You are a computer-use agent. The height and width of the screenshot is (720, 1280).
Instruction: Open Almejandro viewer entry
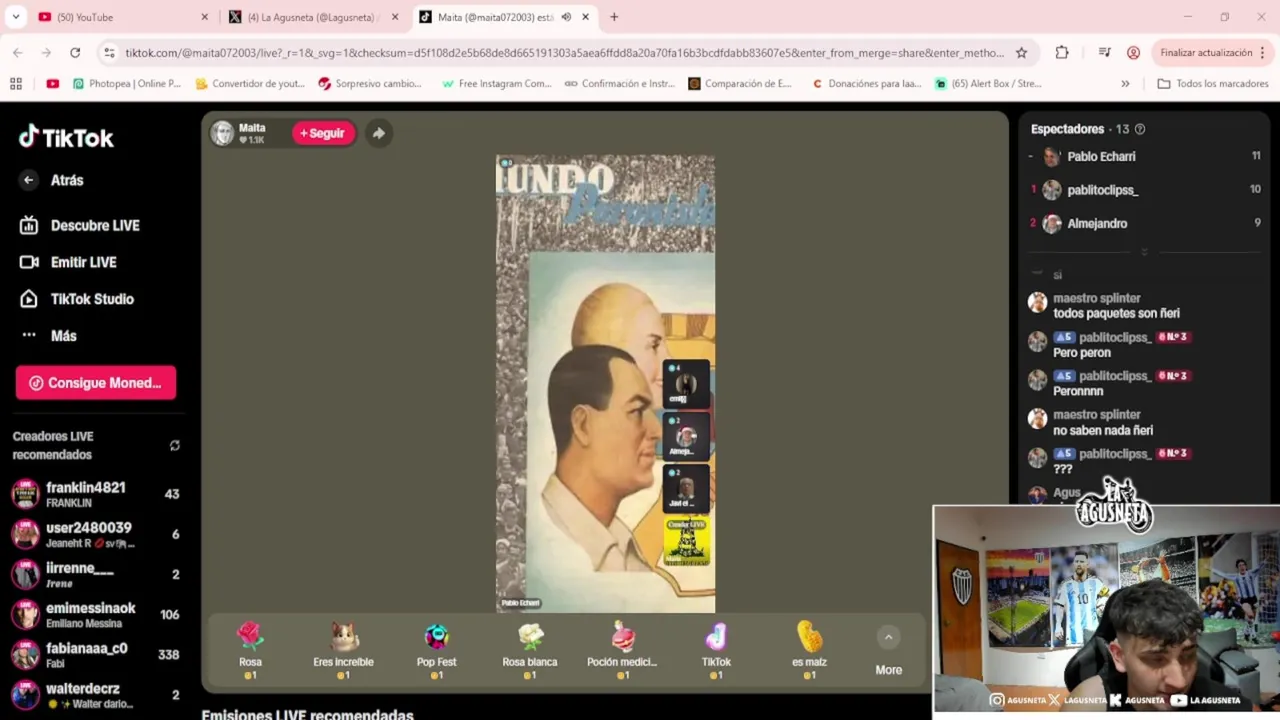[1145, 224]
